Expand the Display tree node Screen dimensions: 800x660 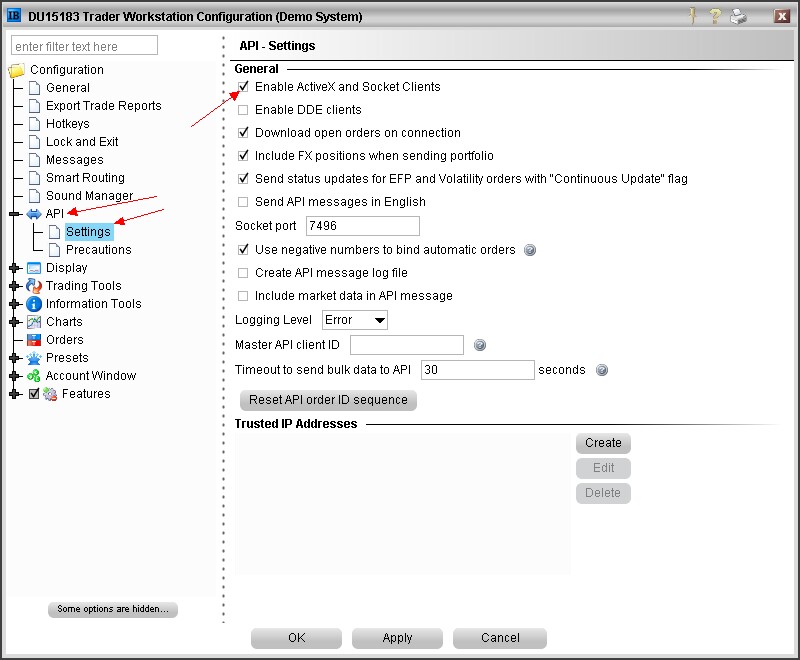pyautogui.click(x=15, y=268)
